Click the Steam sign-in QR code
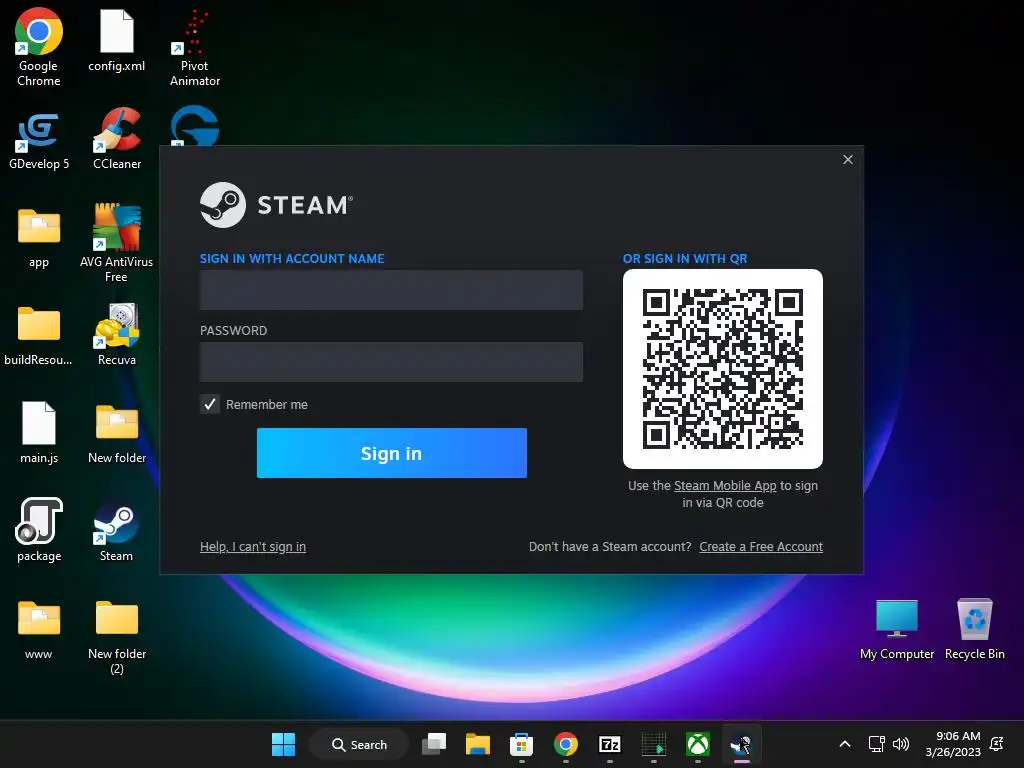1024x768 pixels. pyautogui.click(x=723, y=369)
